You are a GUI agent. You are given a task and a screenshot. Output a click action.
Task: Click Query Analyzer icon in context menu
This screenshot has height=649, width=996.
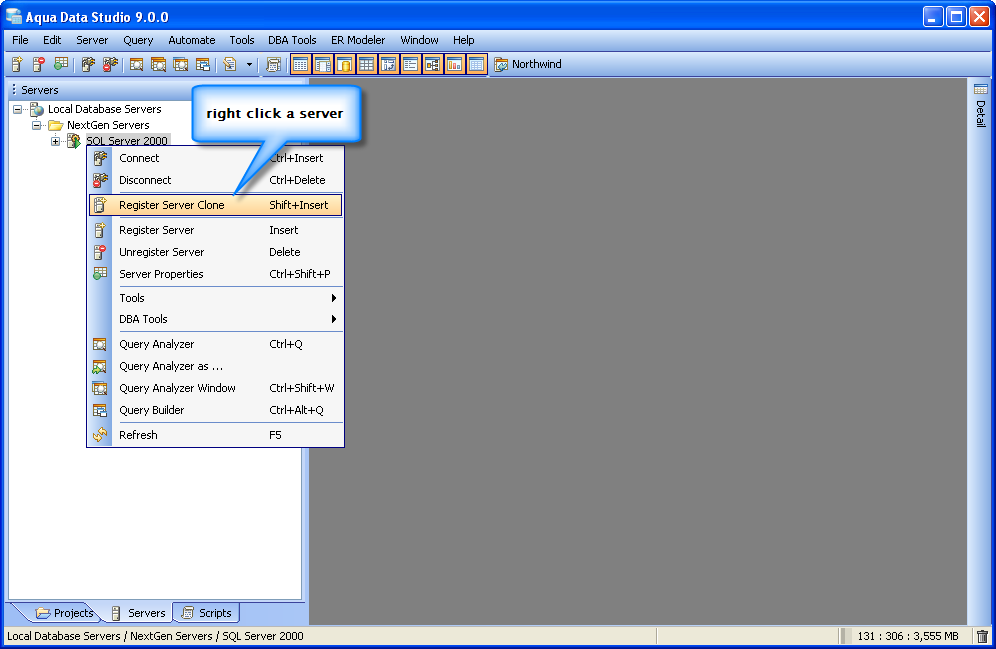tap(100, 344)
